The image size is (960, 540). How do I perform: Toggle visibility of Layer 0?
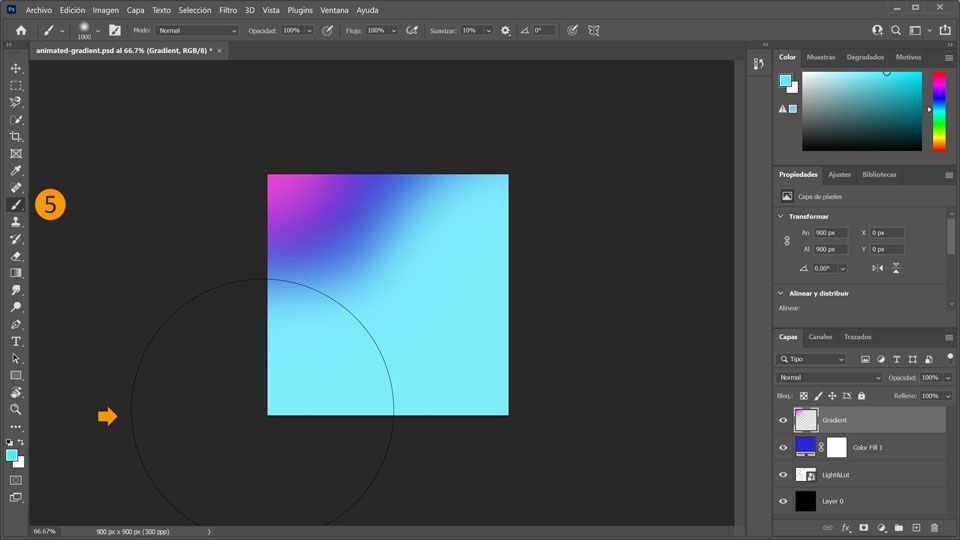point(783,501)
